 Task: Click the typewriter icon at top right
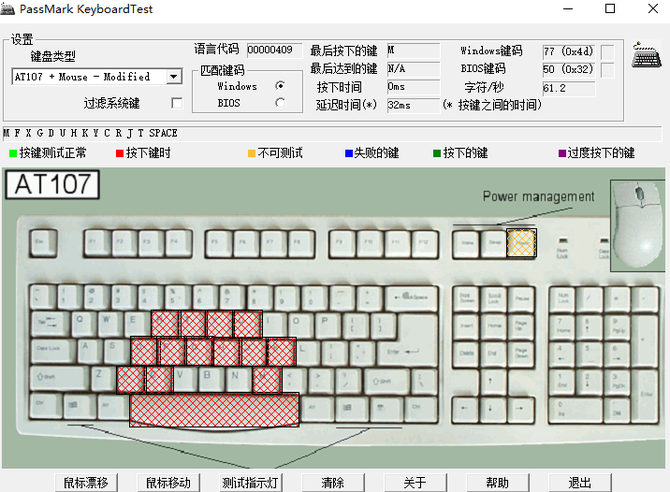647,55
